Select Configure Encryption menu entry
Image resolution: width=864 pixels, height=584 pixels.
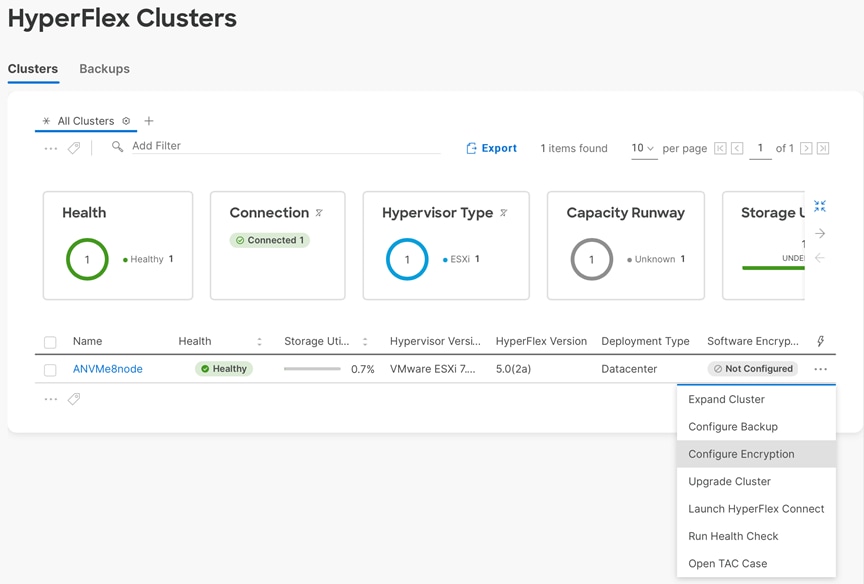tap(756, 454)
